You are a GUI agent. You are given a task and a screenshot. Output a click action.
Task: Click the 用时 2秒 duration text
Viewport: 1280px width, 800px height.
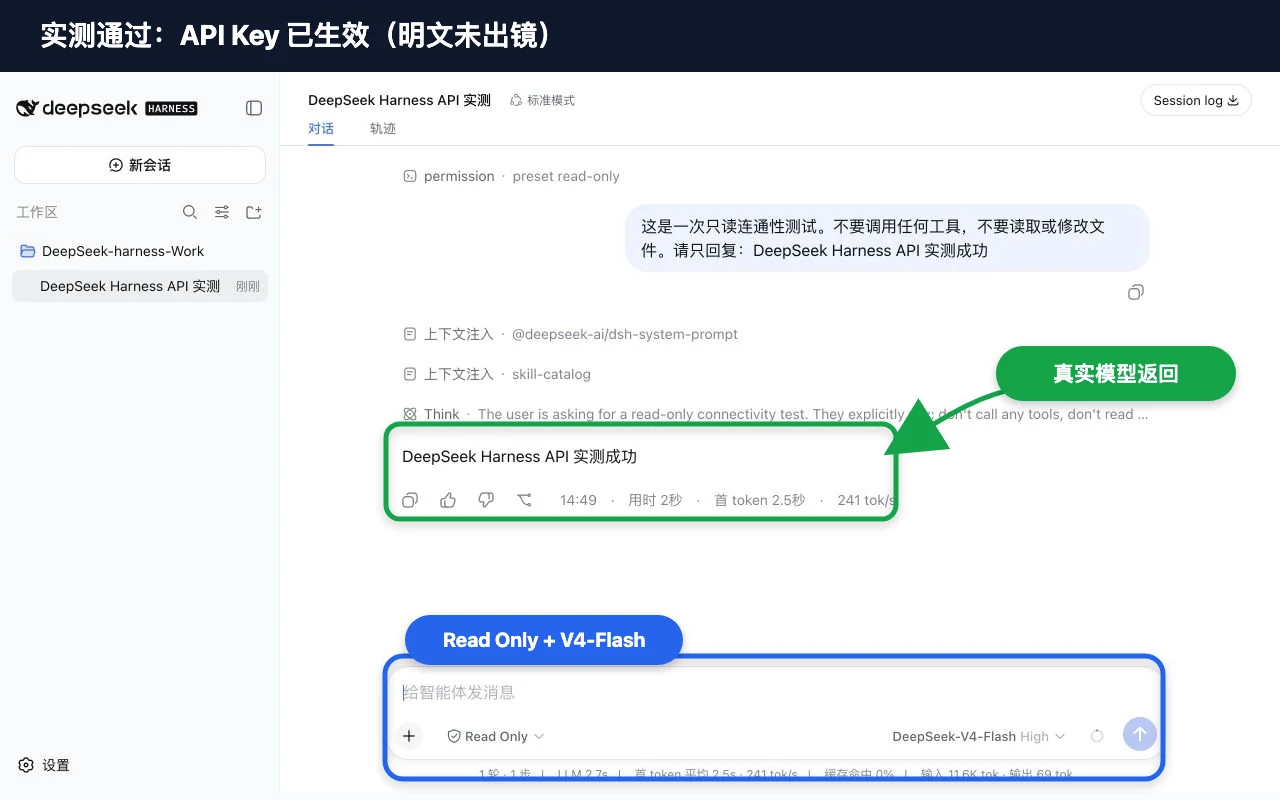(x=655, y=500)
